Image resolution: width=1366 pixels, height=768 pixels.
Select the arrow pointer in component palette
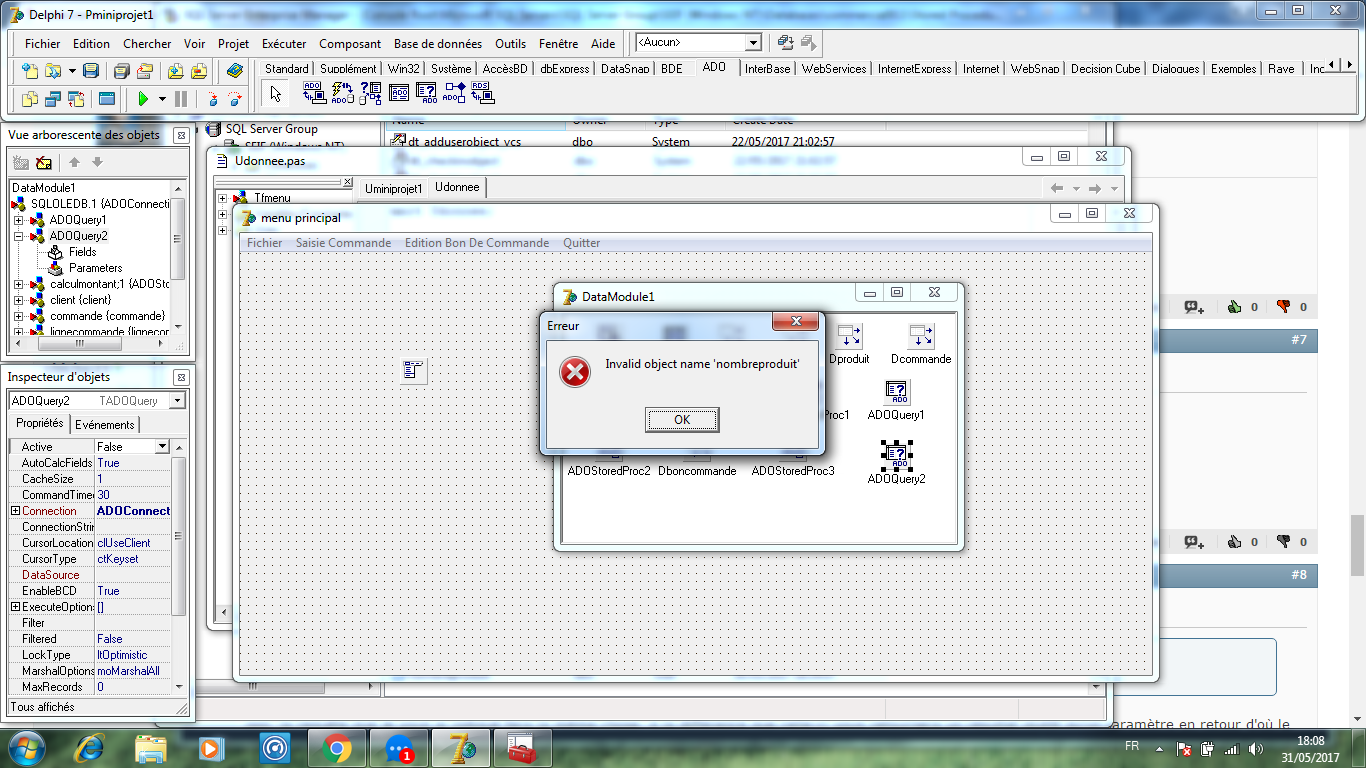point(276,94)
